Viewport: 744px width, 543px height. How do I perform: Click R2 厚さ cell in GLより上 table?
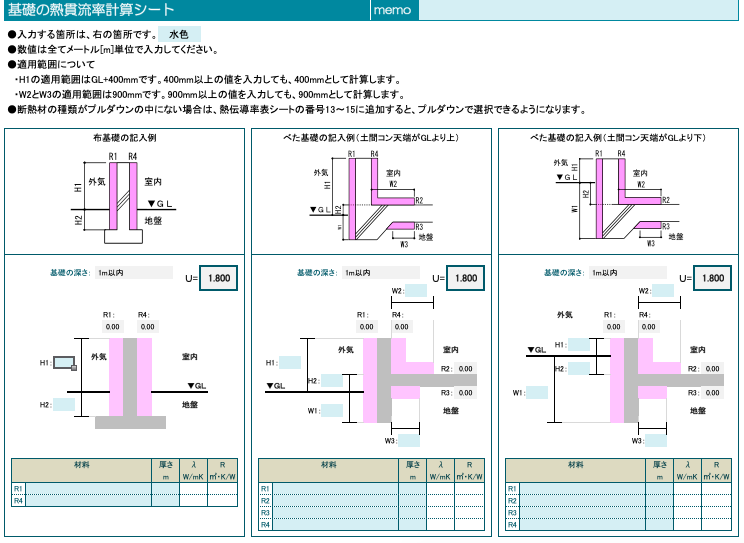(x=412, y=500)
